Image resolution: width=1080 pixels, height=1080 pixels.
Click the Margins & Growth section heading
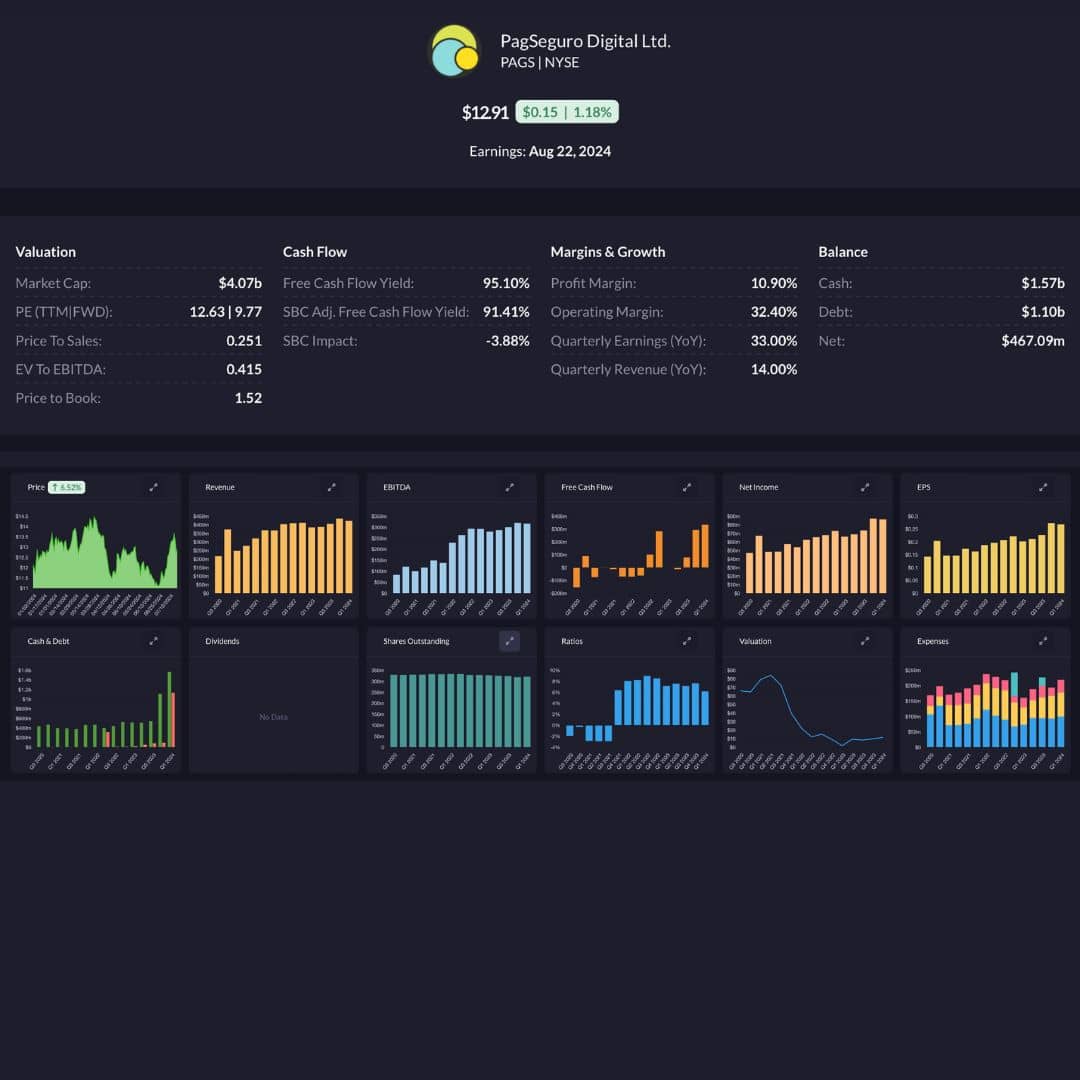[608, 252]
